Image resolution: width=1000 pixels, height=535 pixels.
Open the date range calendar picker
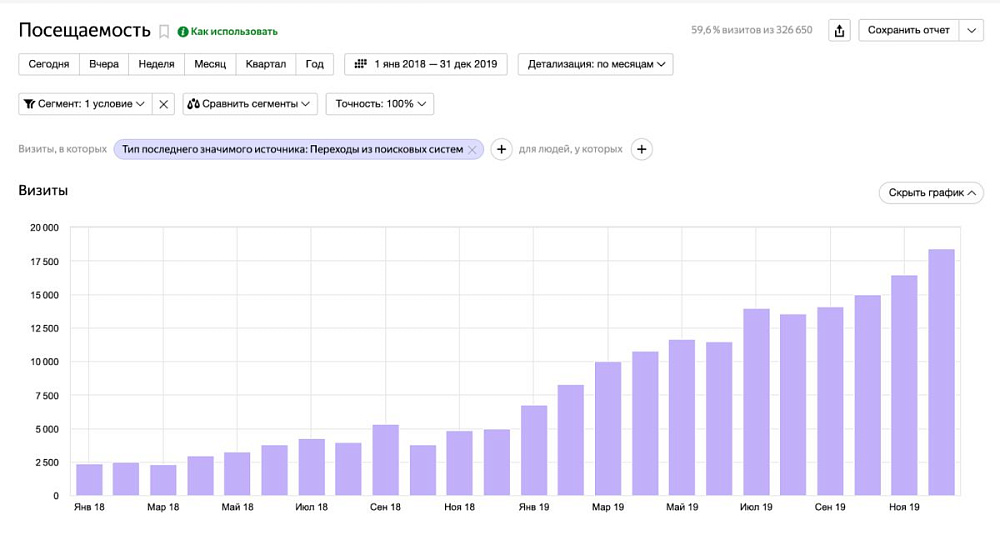pos(426,64)
